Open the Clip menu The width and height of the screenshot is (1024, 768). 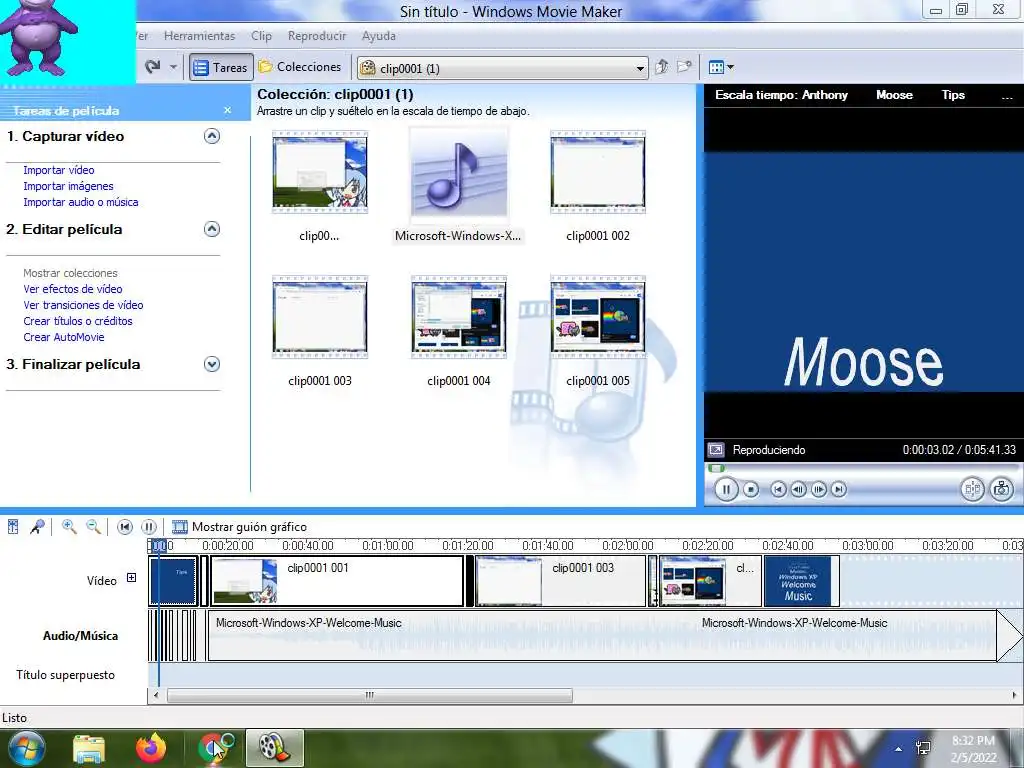[x=261, y=36]
